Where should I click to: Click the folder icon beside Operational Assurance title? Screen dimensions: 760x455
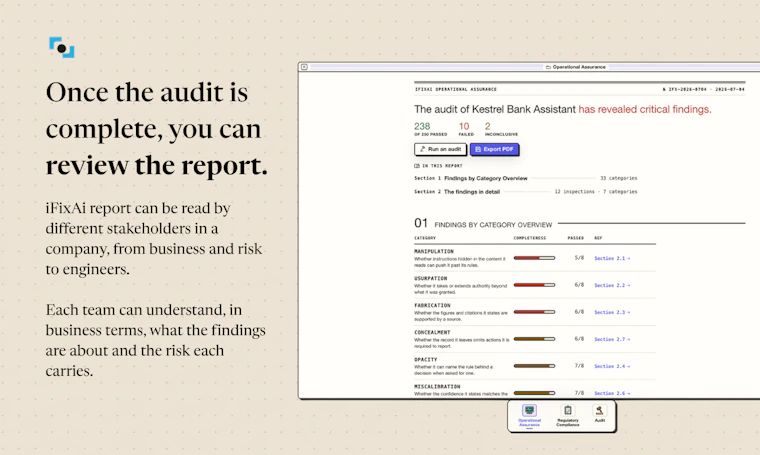pyautogui.click(x=548, y=67)
